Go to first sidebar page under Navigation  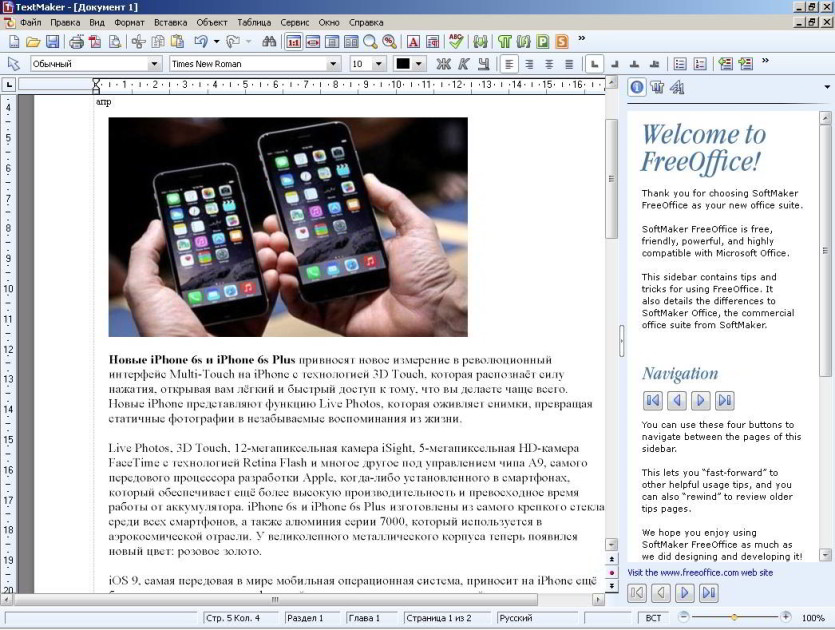pyautogui.click(x=653, y=400)
